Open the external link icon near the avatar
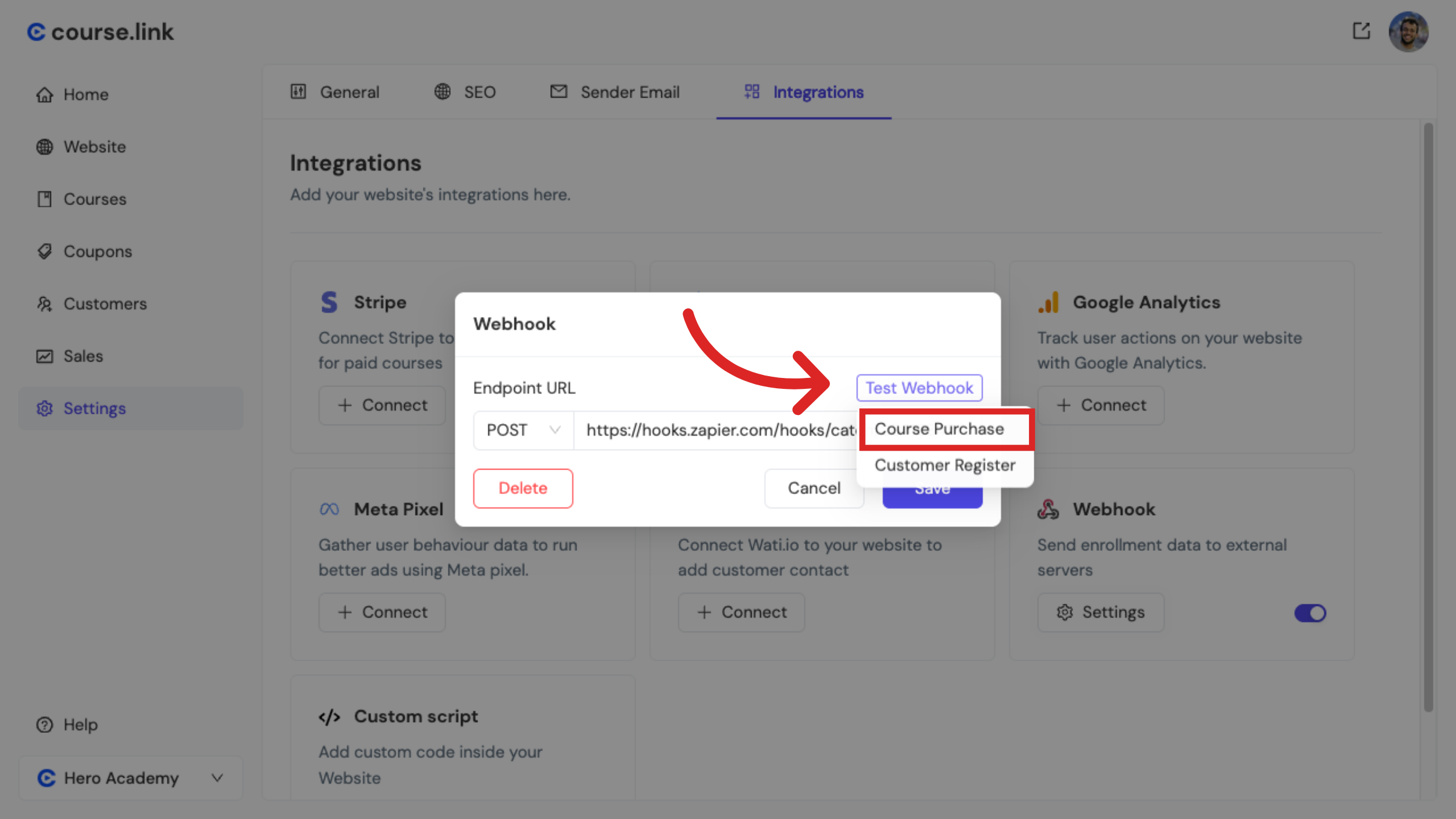This screenshot has height=819, width=1456. (x=1362, y=31)
